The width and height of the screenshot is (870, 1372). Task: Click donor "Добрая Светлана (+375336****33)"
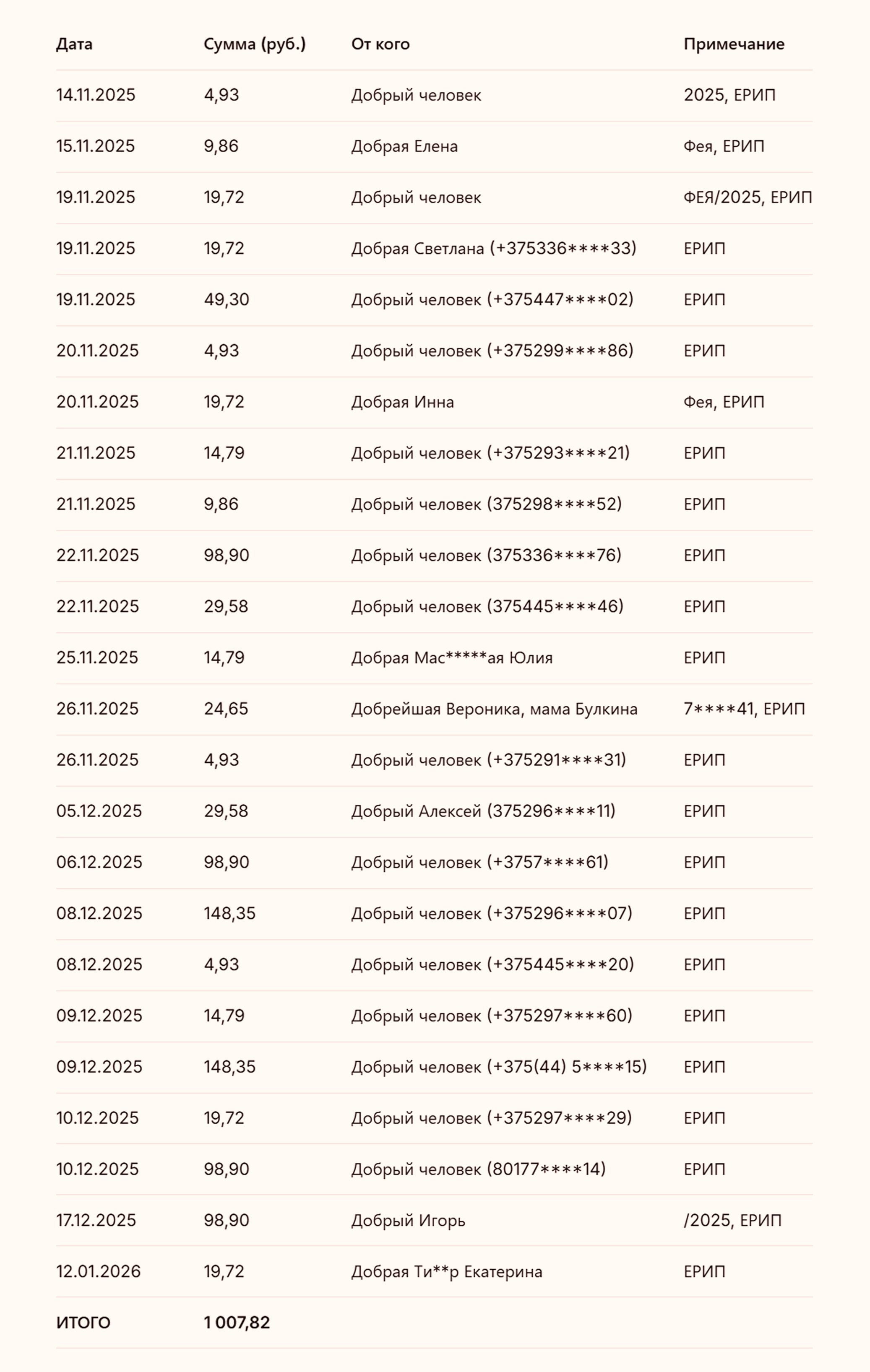click(493, 248)
